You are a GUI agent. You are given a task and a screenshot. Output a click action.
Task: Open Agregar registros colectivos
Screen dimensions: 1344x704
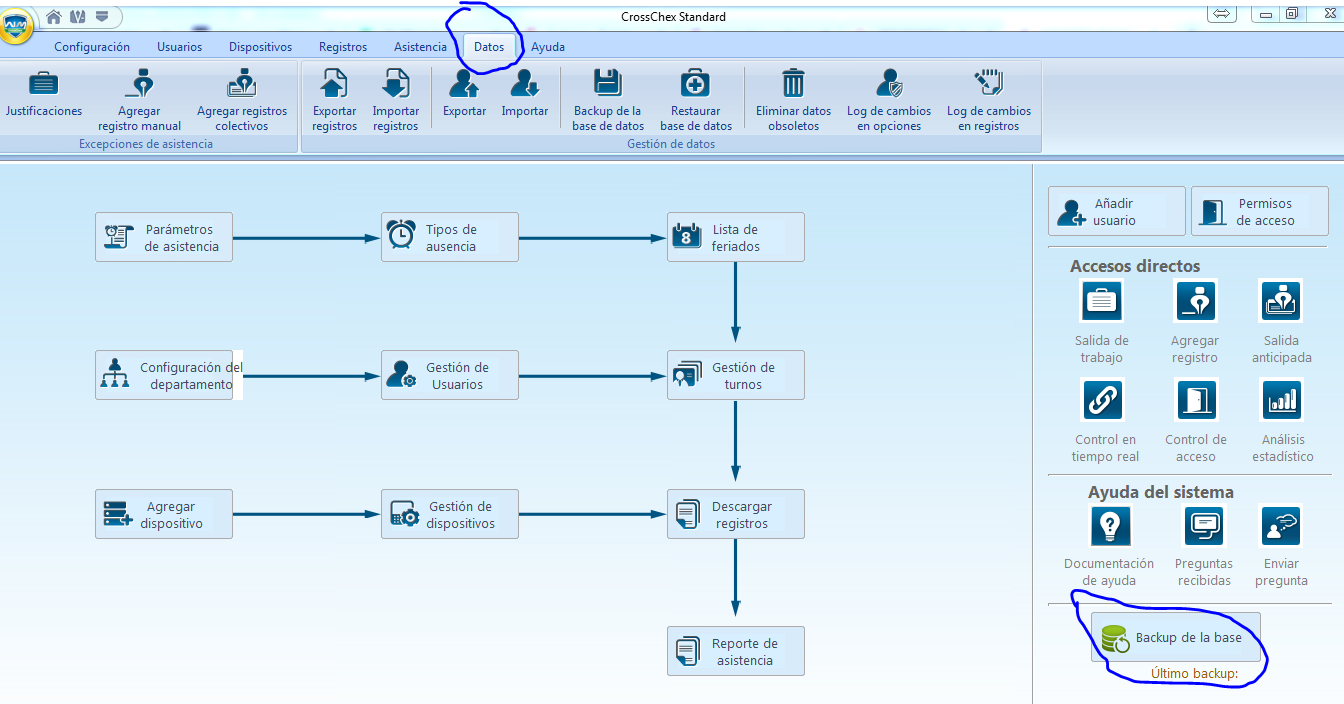pos(242,100)
